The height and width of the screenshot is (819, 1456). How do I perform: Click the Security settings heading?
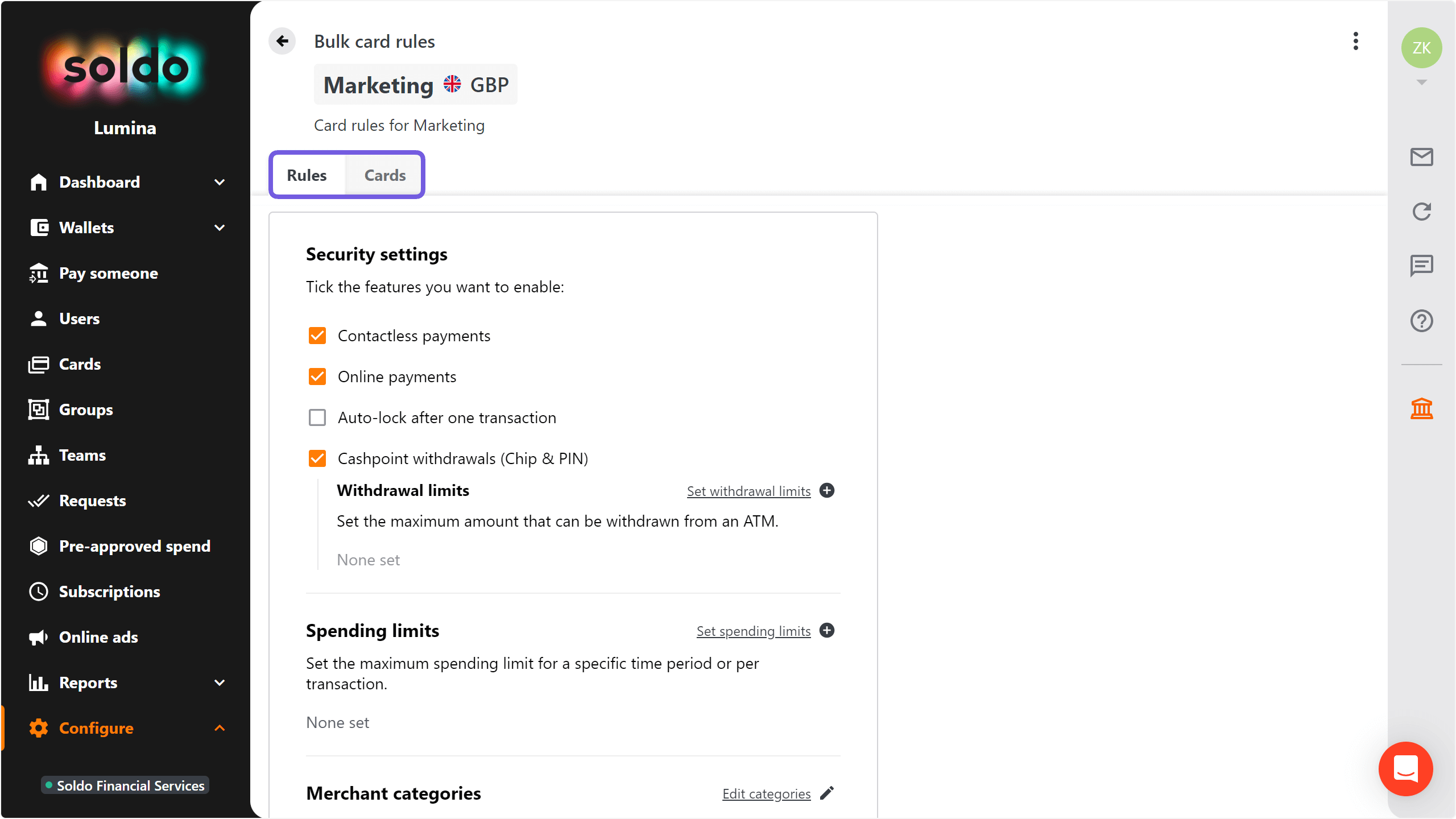click(x=377, y=254)
